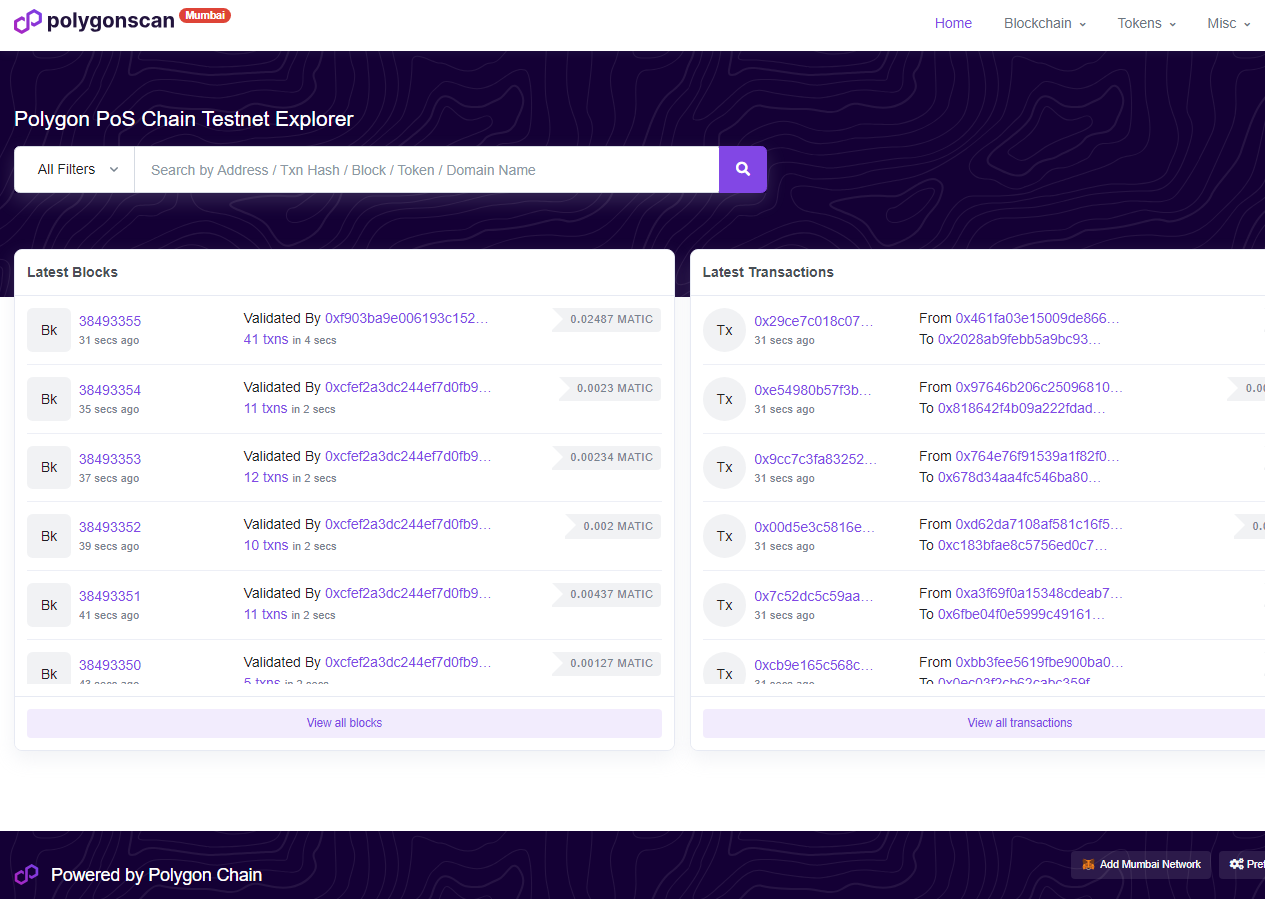Open the polygonscan logo home link

tap(94, 21)
